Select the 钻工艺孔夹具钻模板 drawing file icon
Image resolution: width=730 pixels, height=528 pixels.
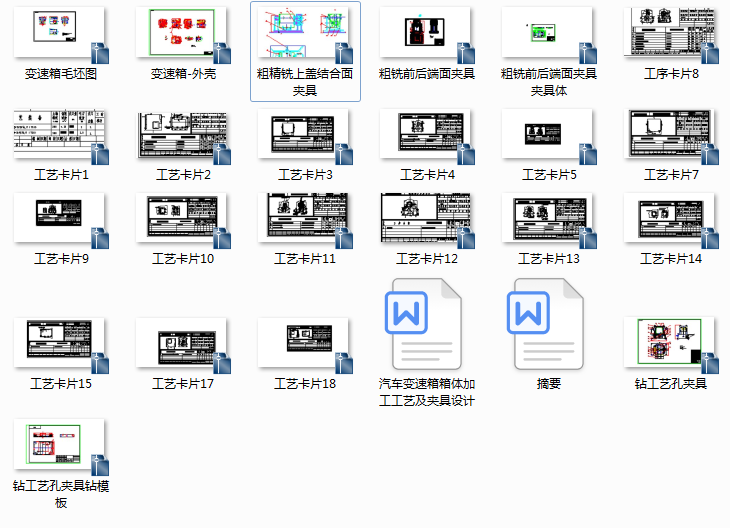tap(61, 446)
